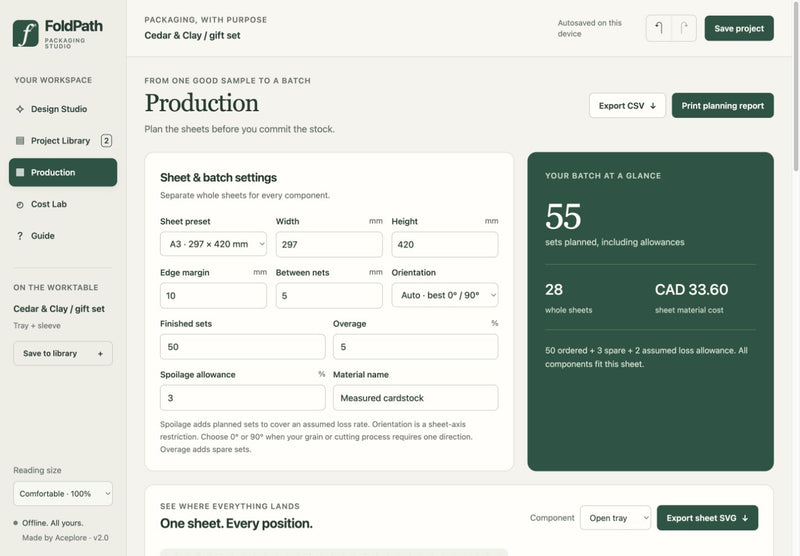Click the Guide question mark icon

20,236
